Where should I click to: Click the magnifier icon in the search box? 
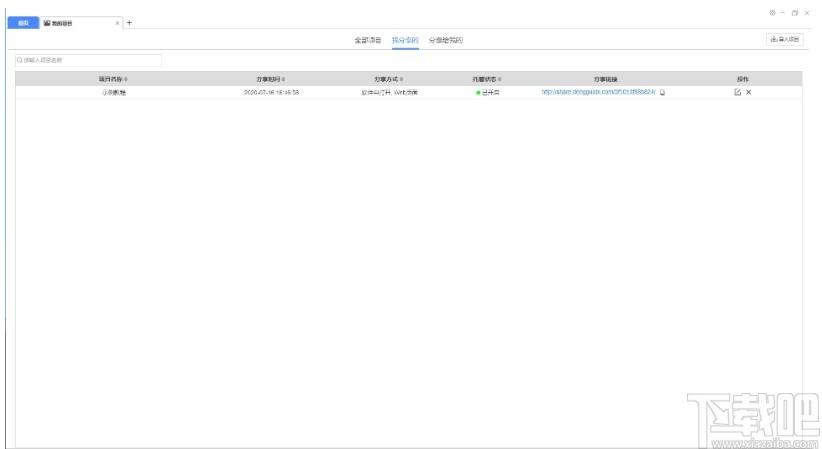[19, 60]
